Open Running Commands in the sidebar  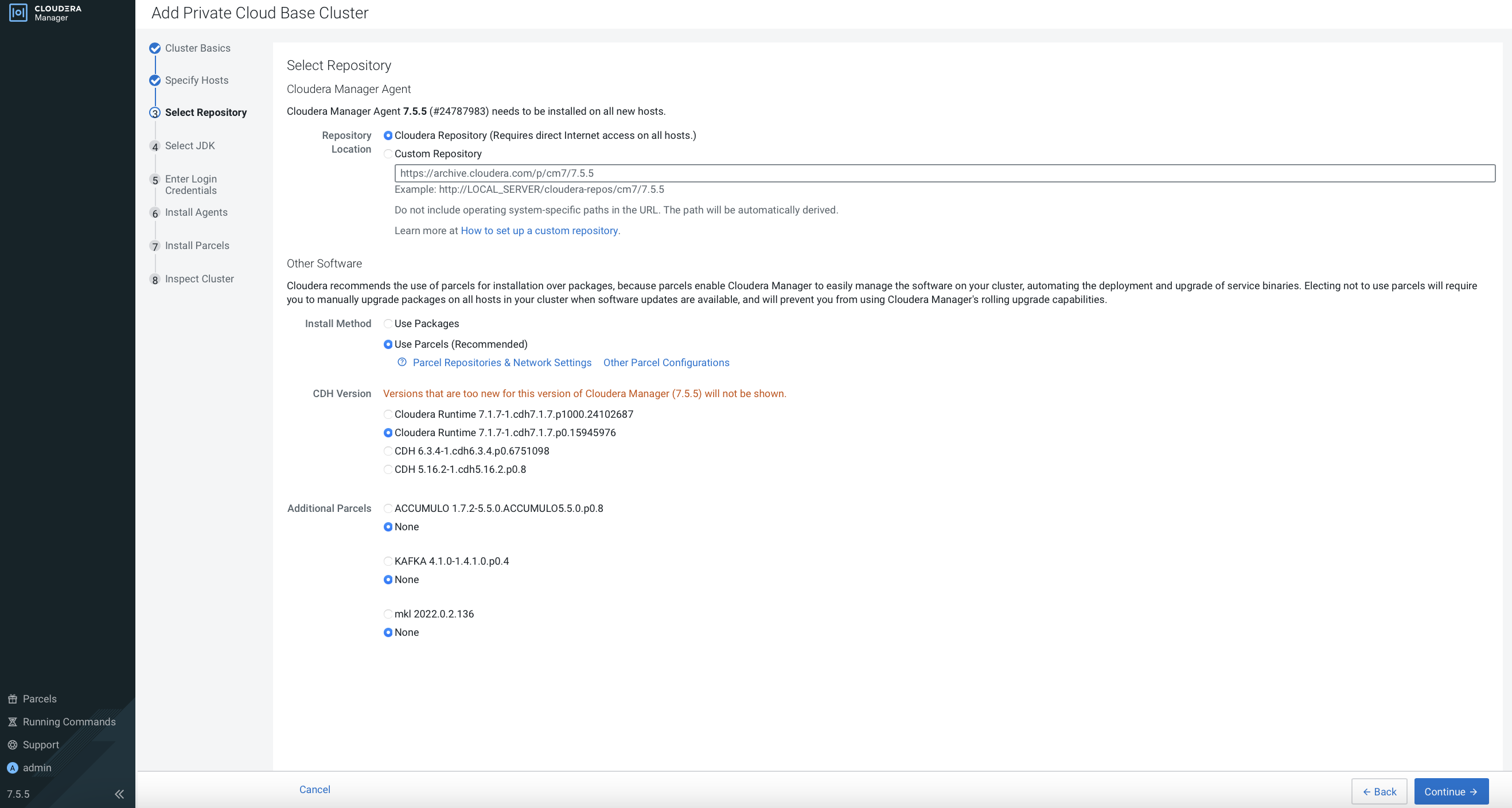coord(69,722)
